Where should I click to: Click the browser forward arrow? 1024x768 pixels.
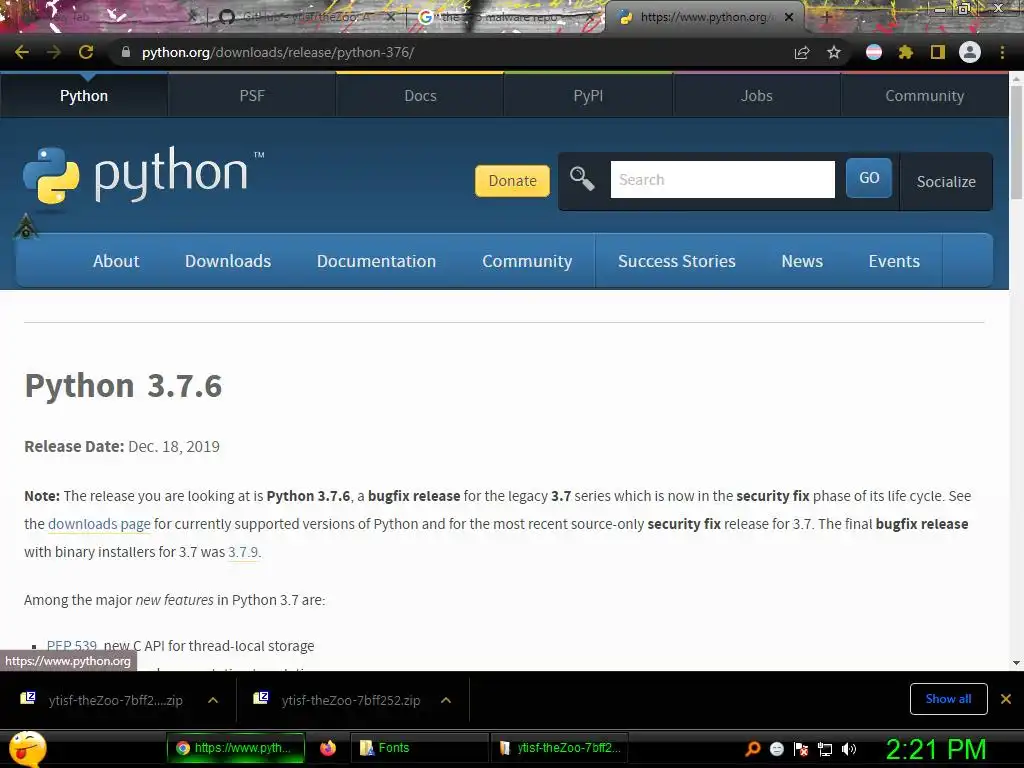(54, 52)
